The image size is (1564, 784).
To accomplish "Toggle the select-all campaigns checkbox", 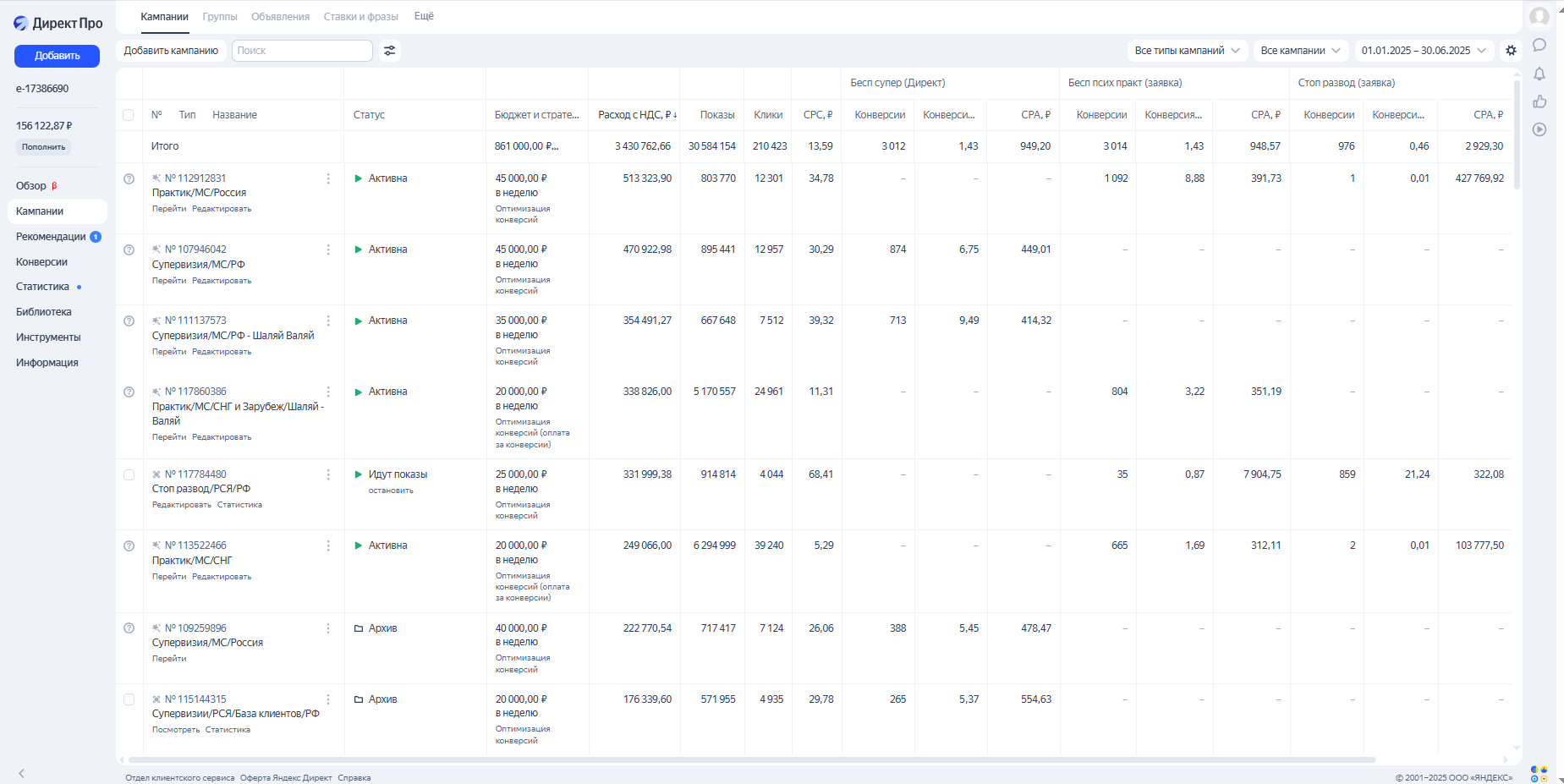I will [x=129, y=115].
